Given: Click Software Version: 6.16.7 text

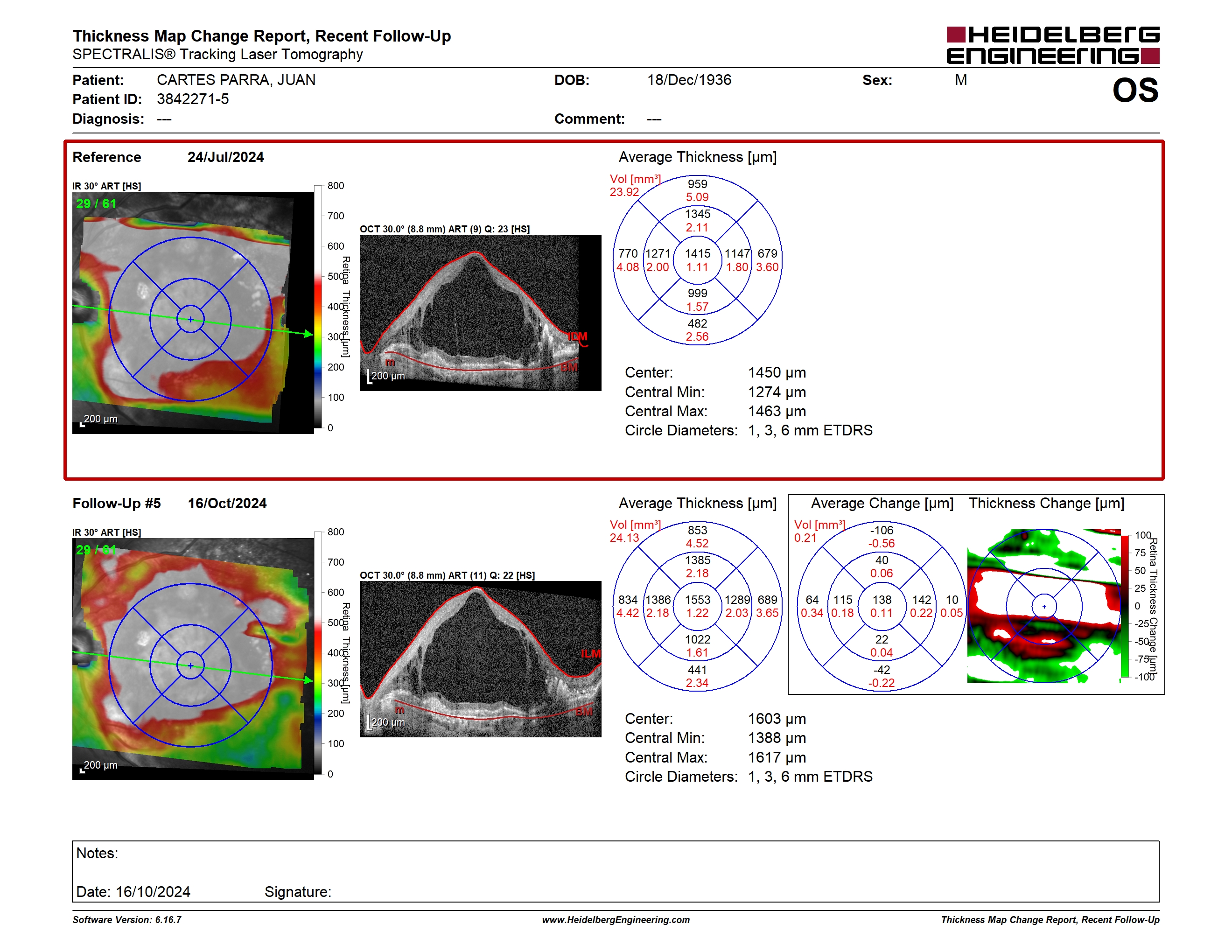Looking at the screenshot, I should pyautogui.click(x=127, y=920).
